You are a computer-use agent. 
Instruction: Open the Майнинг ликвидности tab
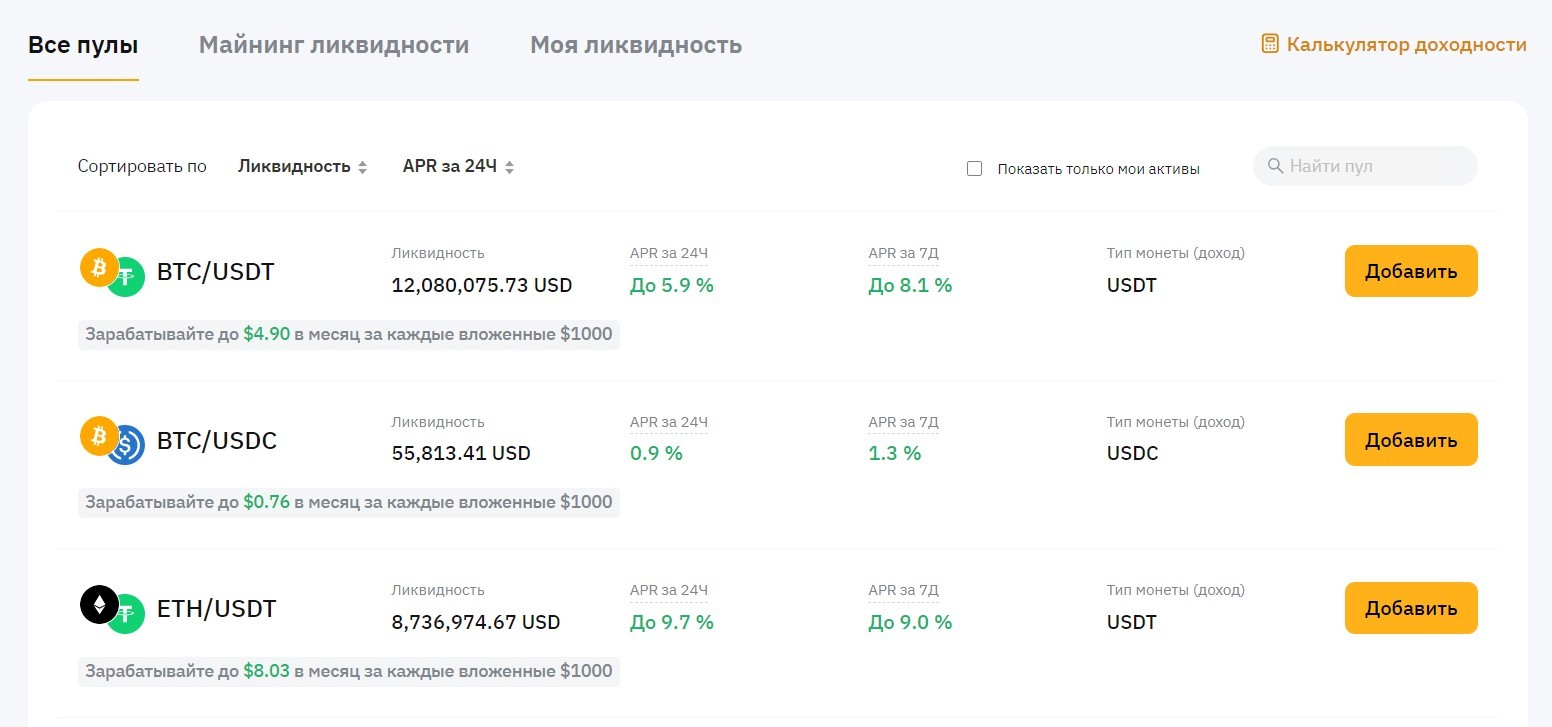[x=334, y=45]
